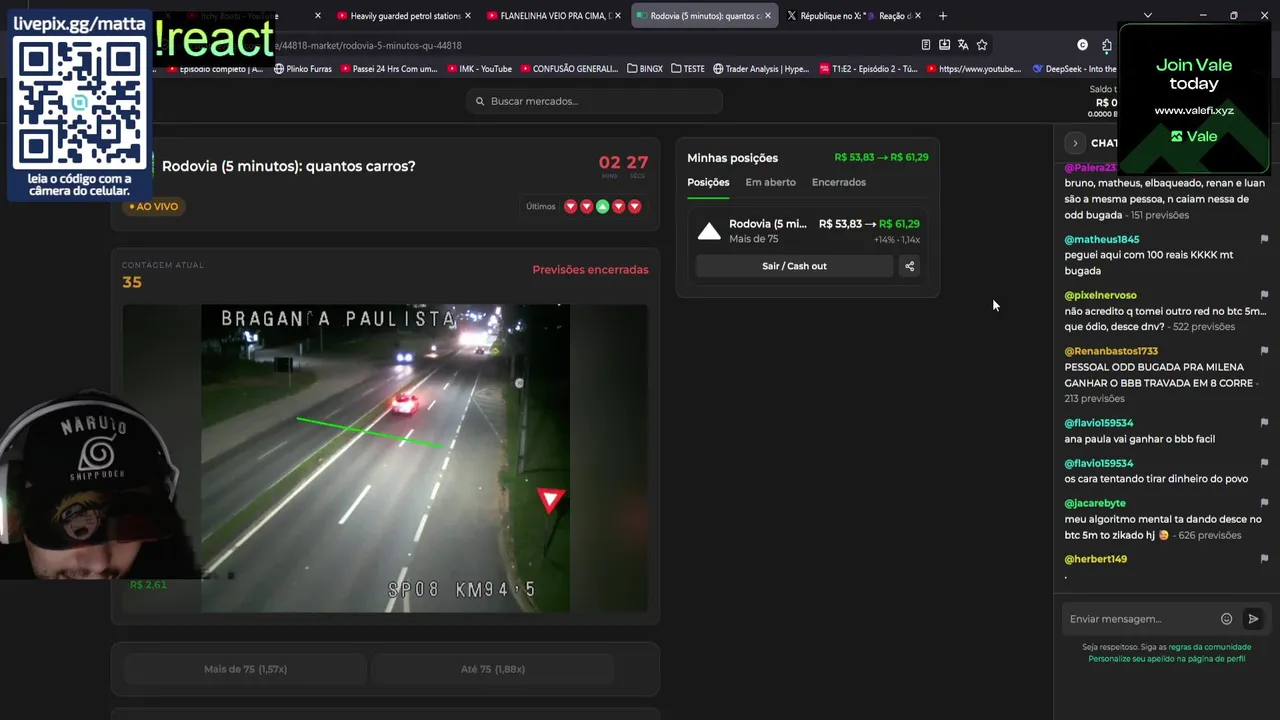Click the livepix.gg/matta QR code
The height and width of the screenshot is (720, 1280).
pyautogui.click(x=80, y=103)
